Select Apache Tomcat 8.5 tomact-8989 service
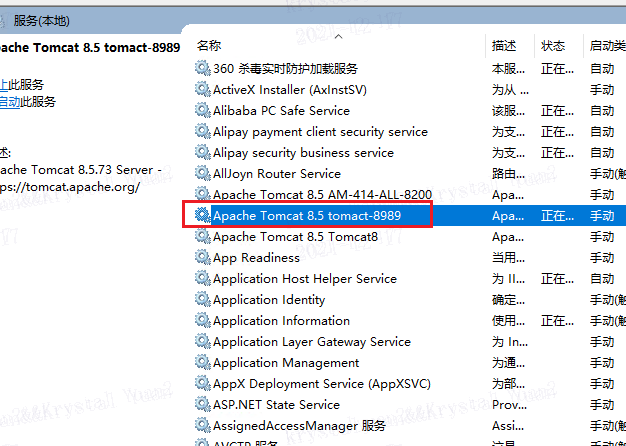 (x=307, y=216)
